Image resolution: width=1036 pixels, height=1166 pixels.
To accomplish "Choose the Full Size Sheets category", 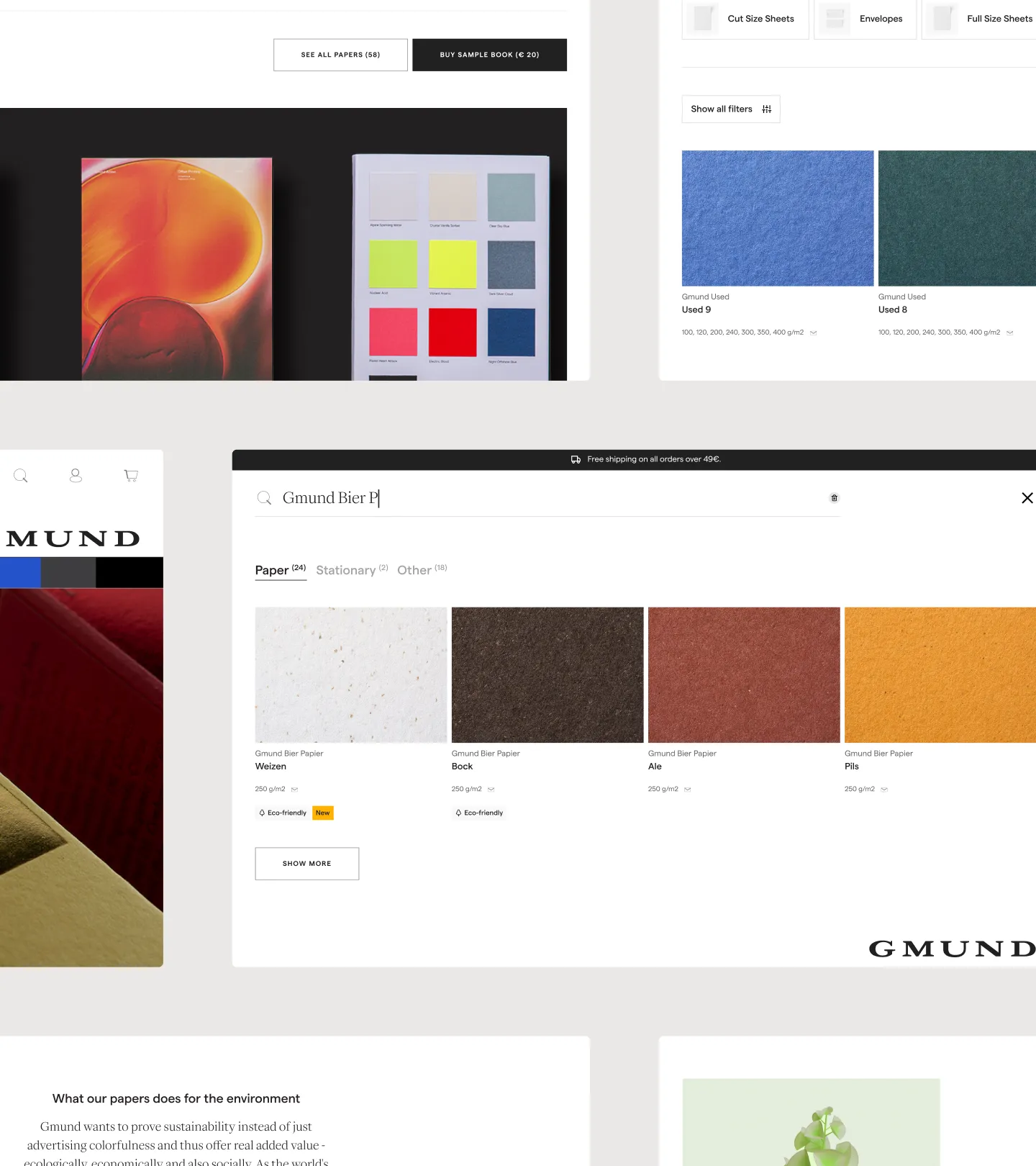I will (979, 19).
